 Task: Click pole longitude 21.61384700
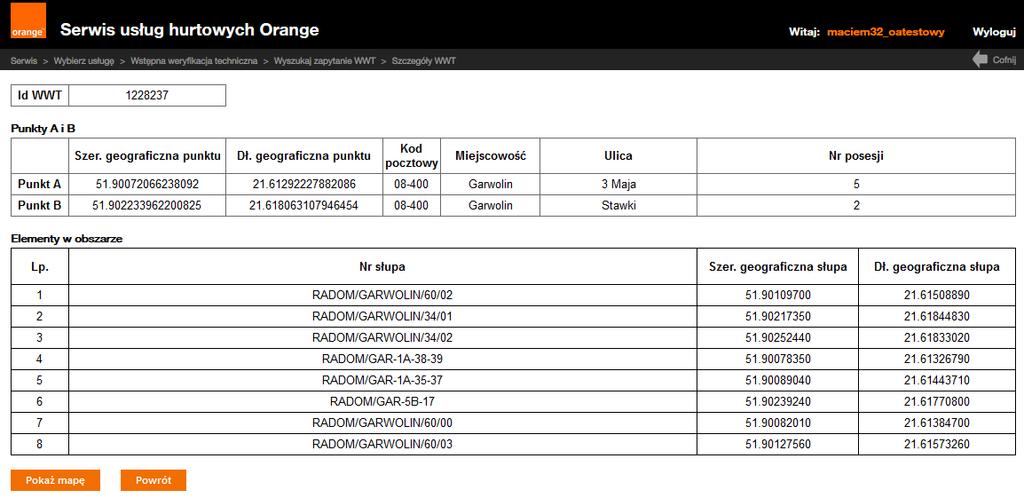tap(937, 423)
